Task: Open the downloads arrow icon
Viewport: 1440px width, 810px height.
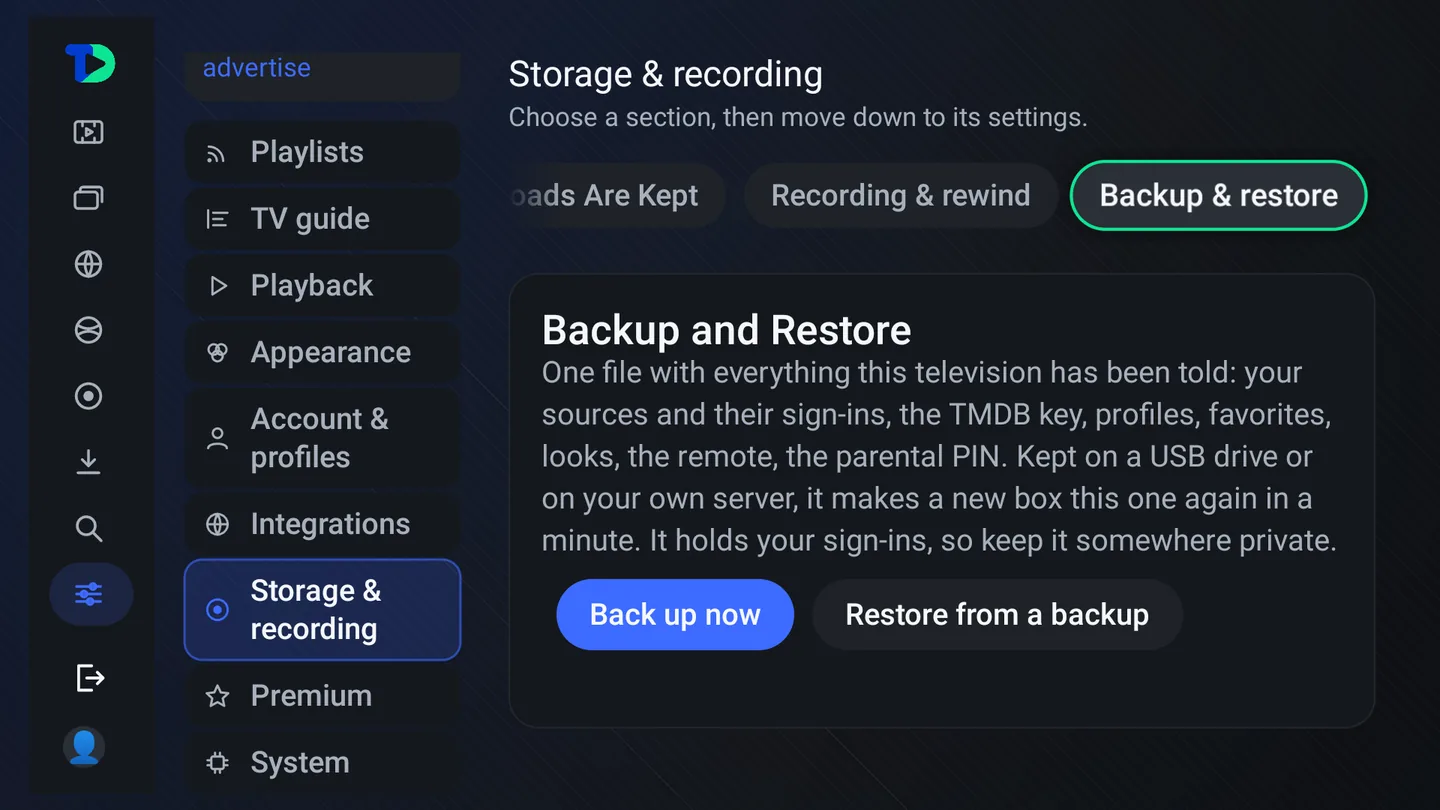Action: (x=89, y=462)
